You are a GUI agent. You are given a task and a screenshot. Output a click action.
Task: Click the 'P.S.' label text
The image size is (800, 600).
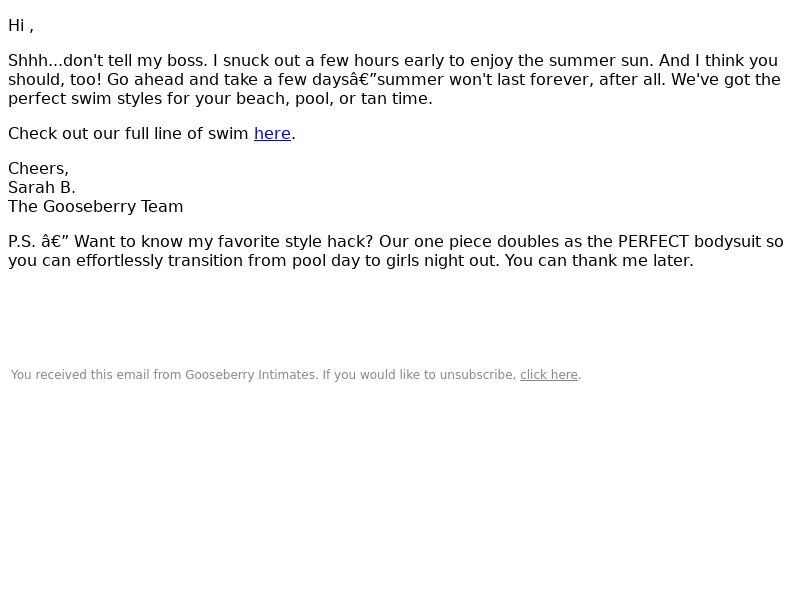pos(22,242)
